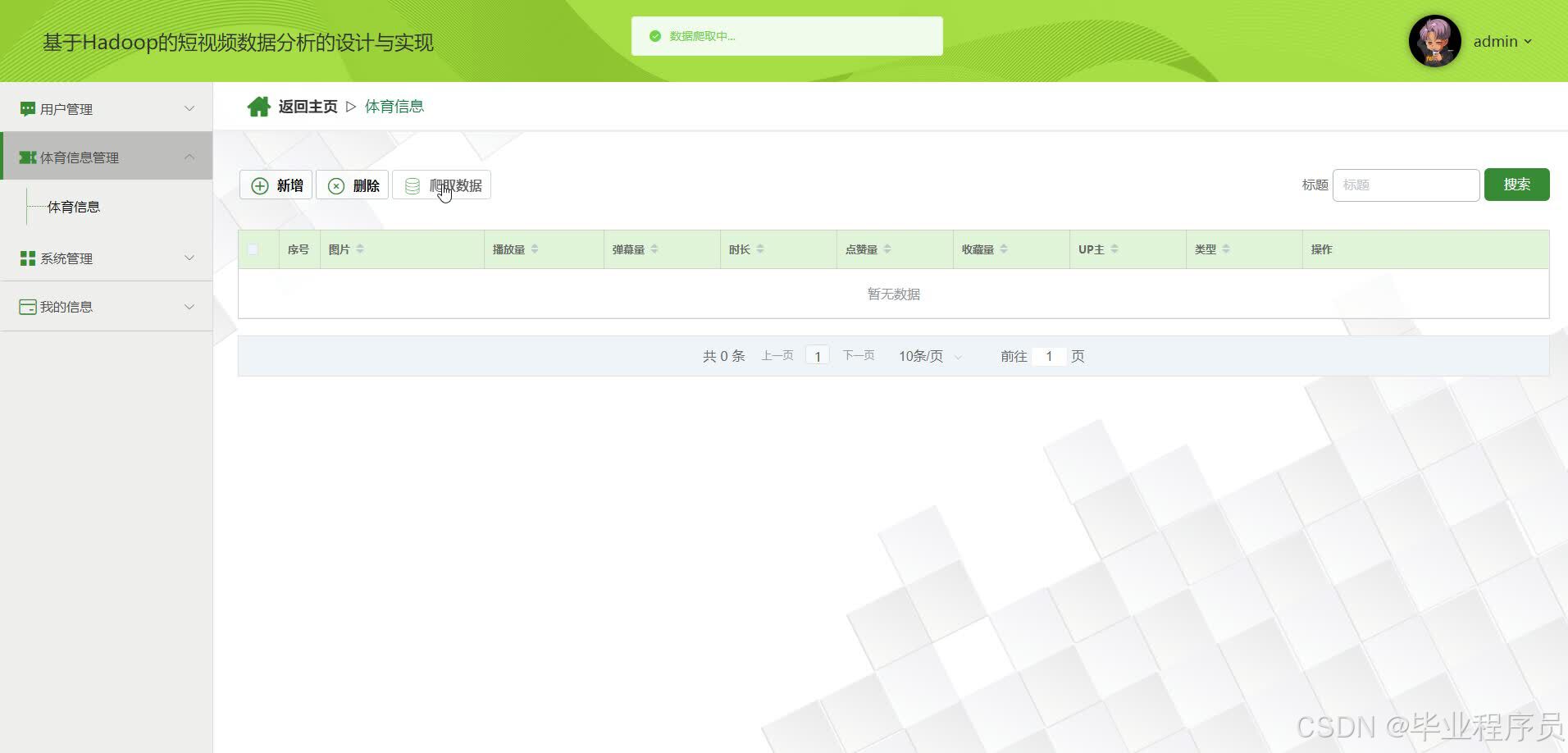
Task: Open 体育信息管理 in the sidebar
Action: coord(107,157)
